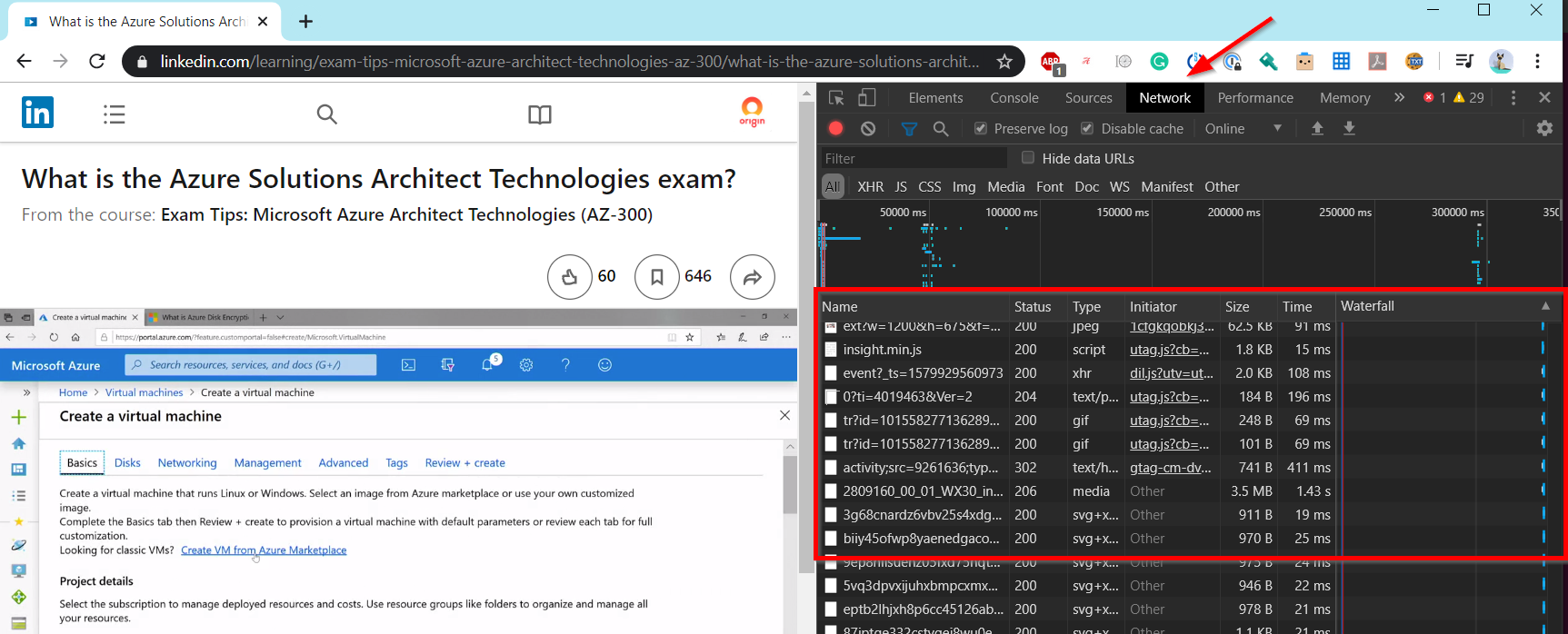Screen dimensions: 1568x634
Task: Open DevTools network settings gear
Action: pos(1544,129)
